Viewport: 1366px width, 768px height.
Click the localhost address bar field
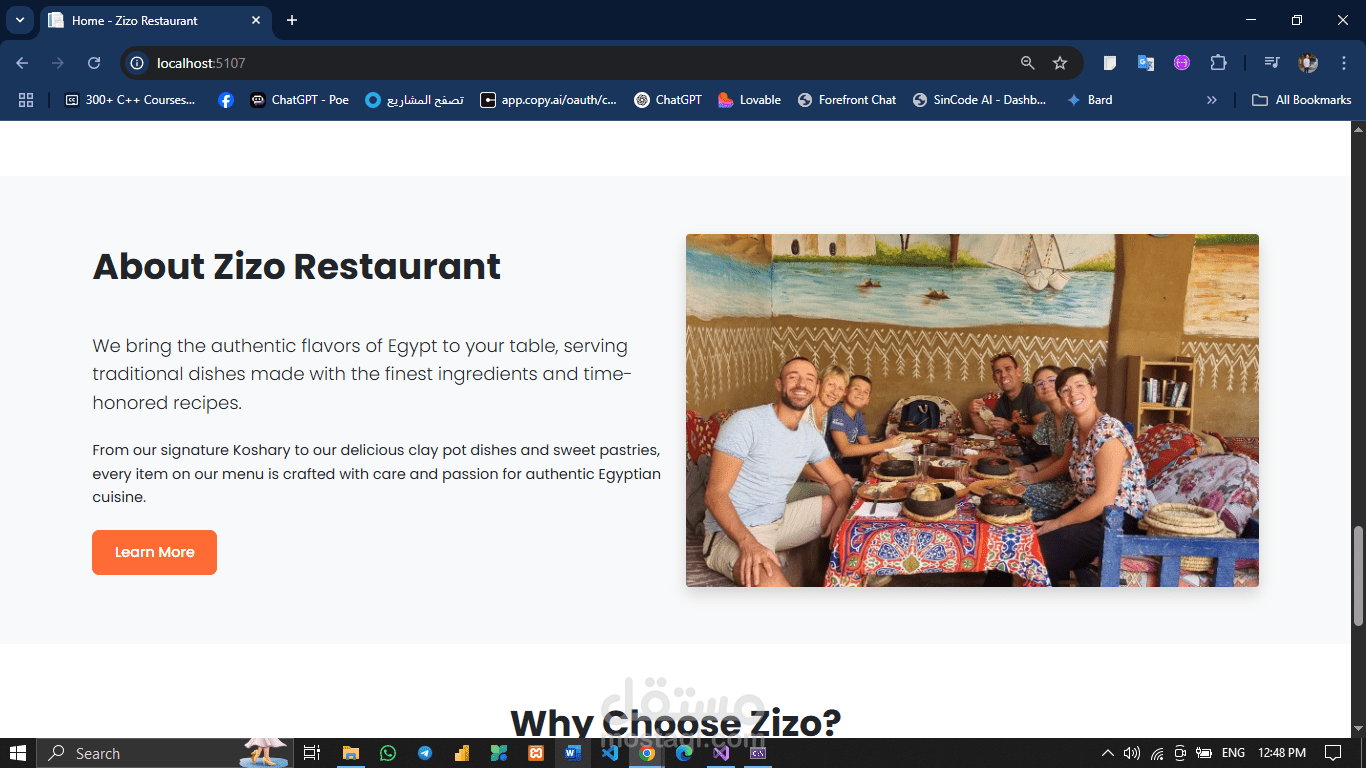tap(580, 63)
